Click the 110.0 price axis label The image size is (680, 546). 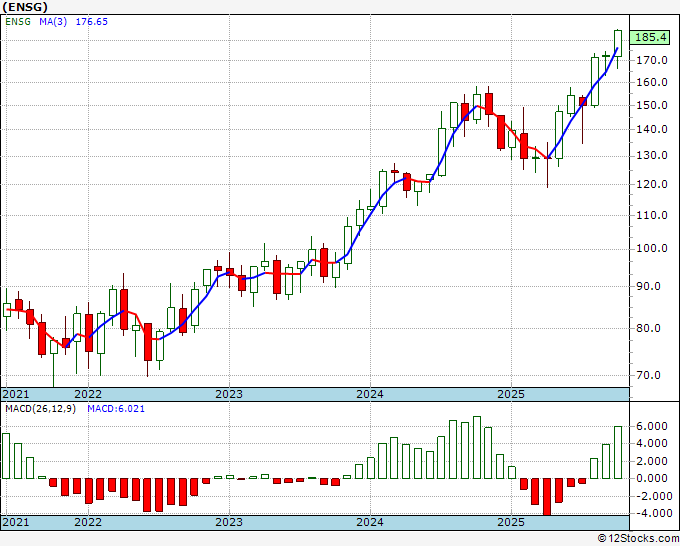[x=651, y=215]
